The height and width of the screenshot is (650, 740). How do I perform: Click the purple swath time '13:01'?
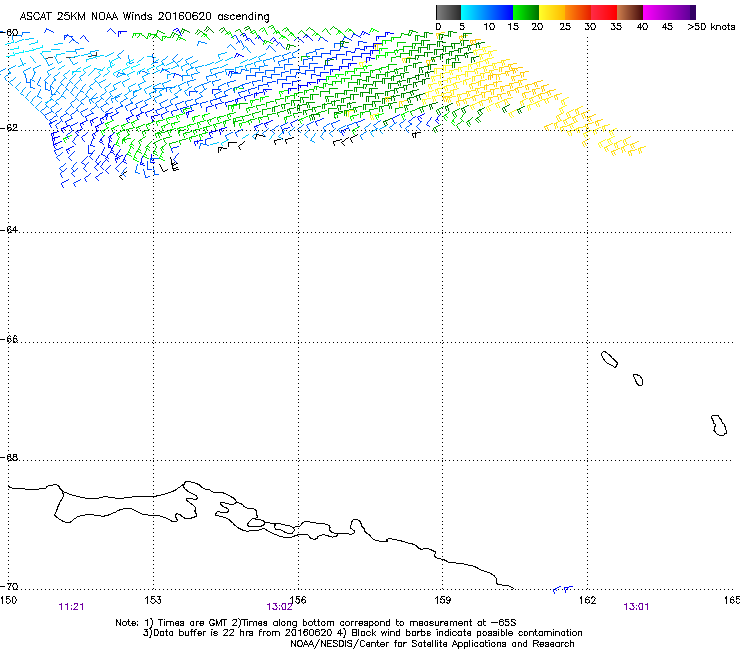[x=636, y=607]
